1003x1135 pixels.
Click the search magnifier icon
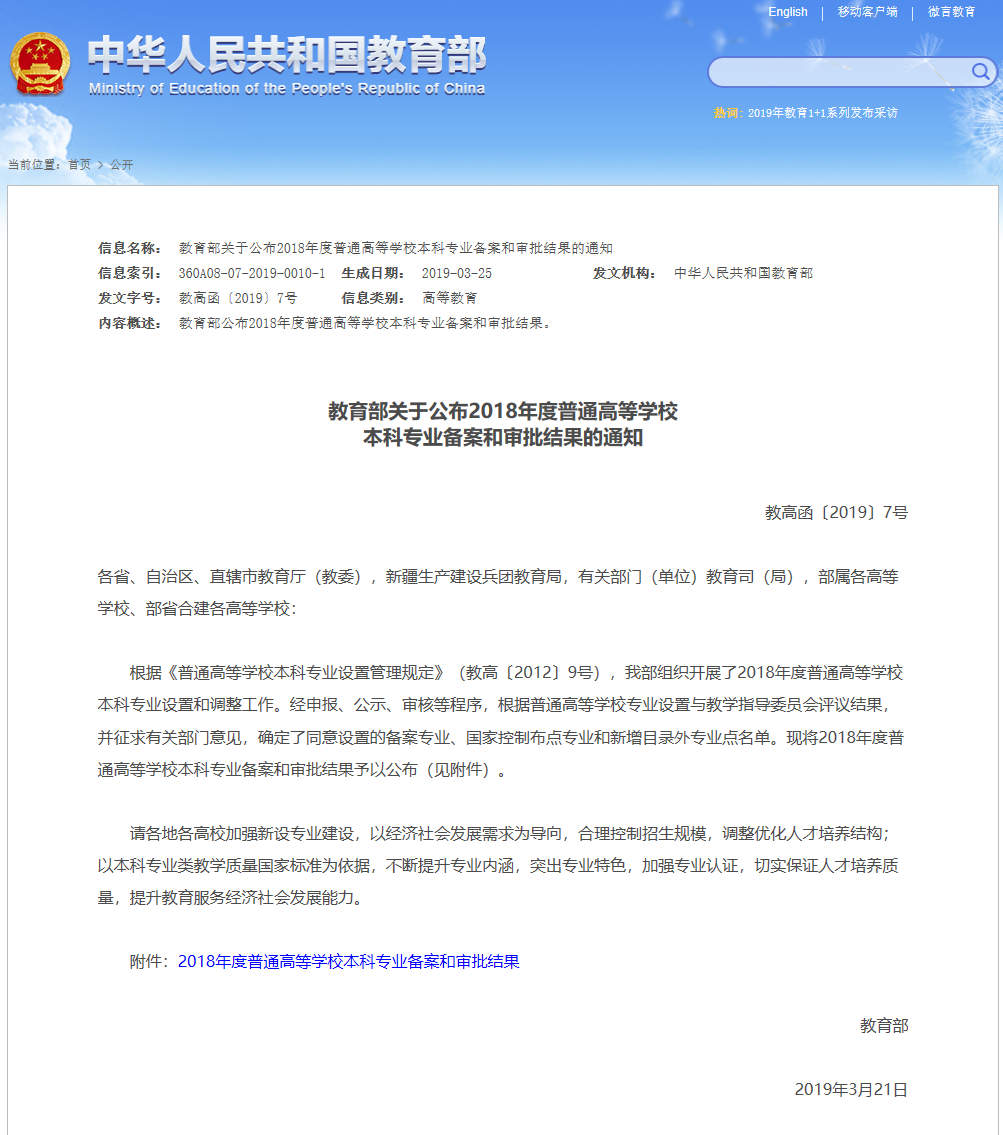pyautogui.click(x=980, y=72)
